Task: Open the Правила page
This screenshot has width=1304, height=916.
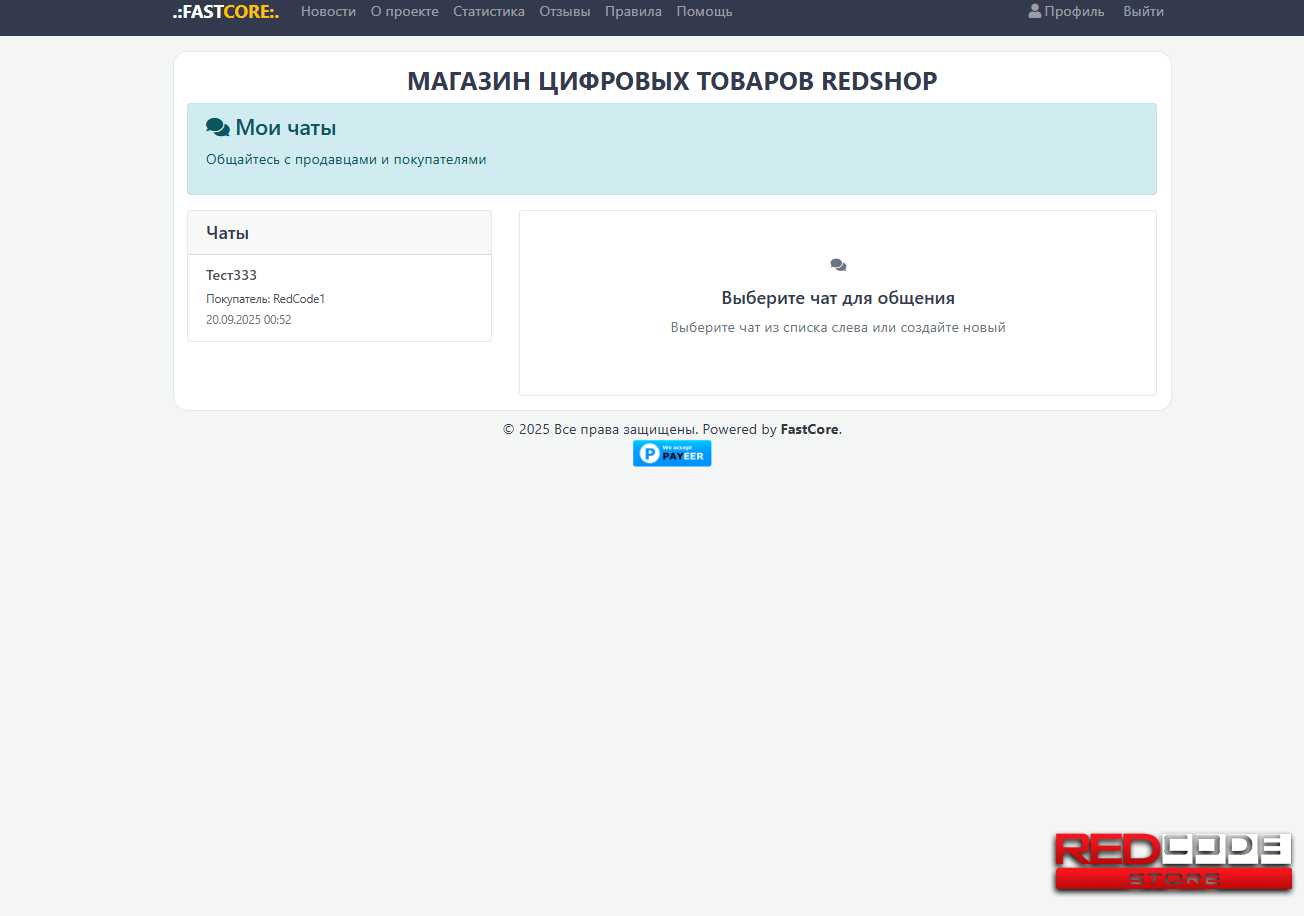Action: (633, 12)
